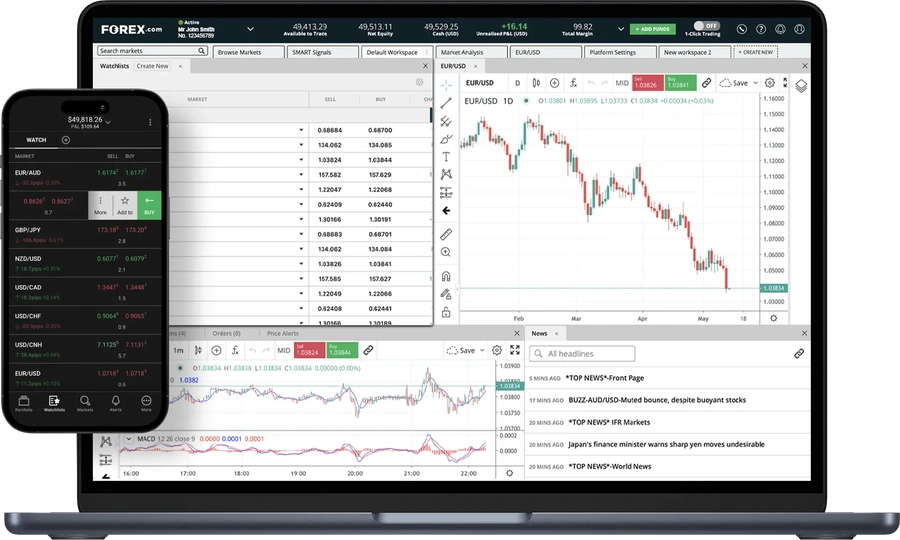The width and height of the screenshot is (900, 540).
Task: Select the brush drawing tool in chart sidebar
Action: point(446,139)
